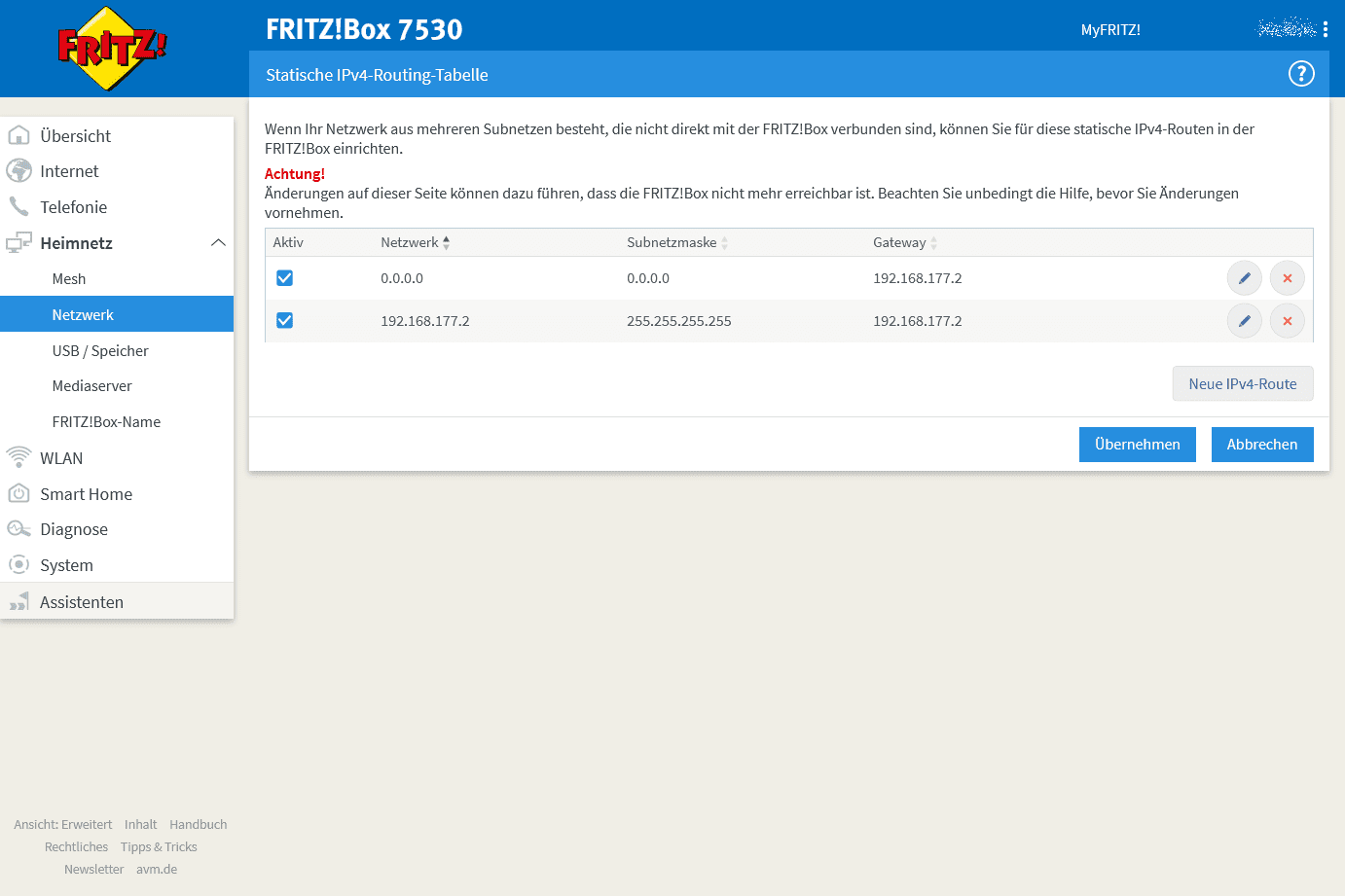Viewport: 1345px width, 896px height.
Task: Open the help question mark icon
Action: click(x=1301, y=74)
